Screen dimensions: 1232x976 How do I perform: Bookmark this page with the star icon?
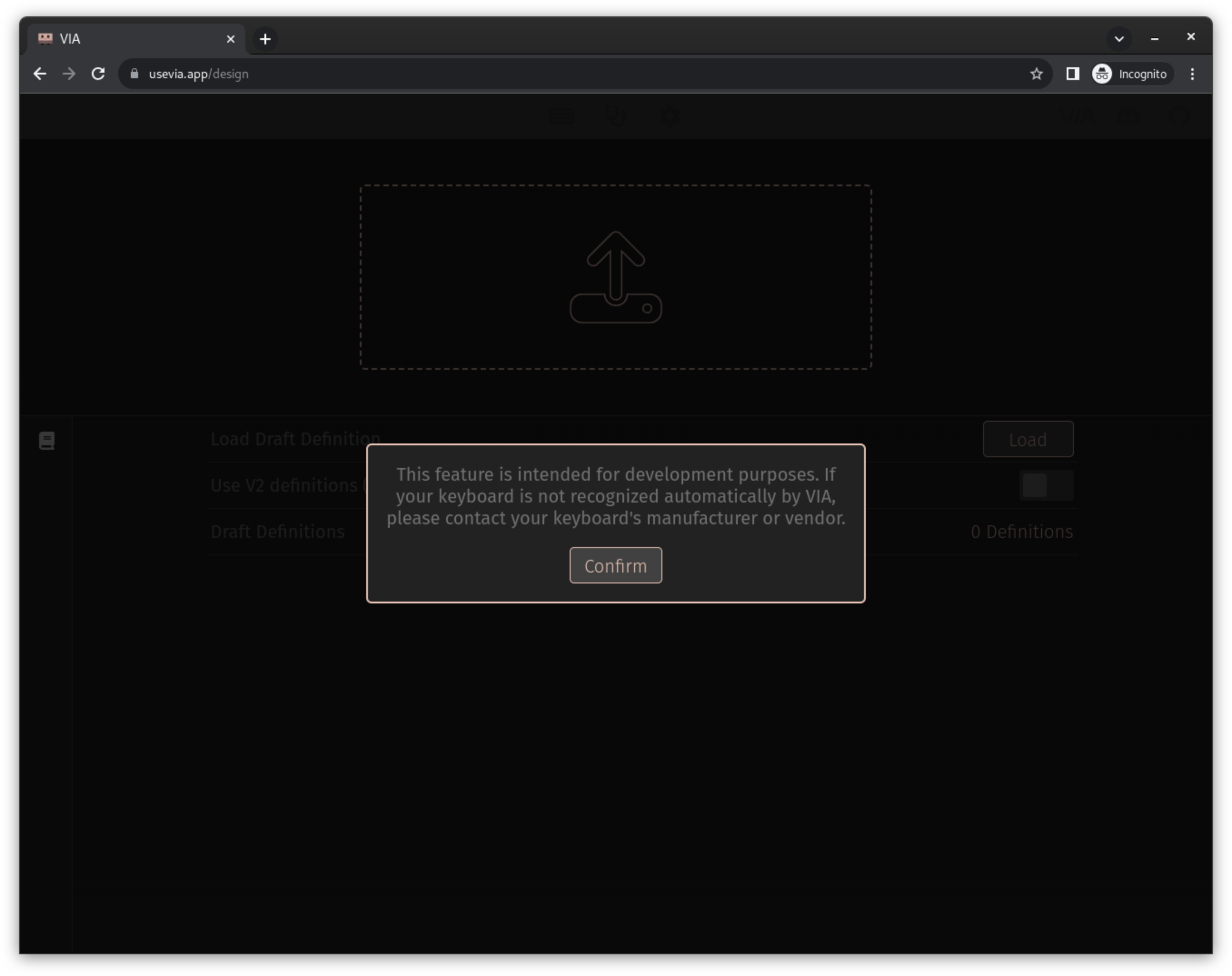coord(1036,74)
